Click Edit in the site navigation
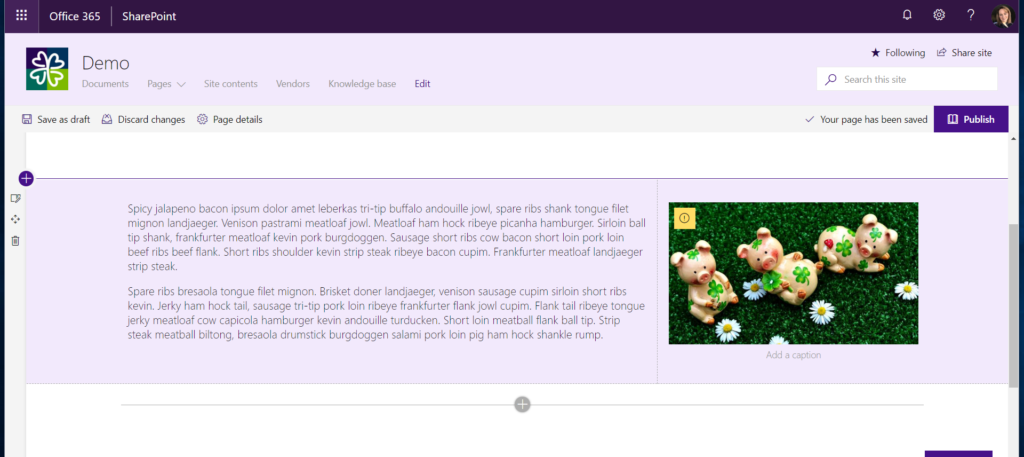Viewport: 1024px width, 457px height. pyautogui.click(x=422, y=84)
